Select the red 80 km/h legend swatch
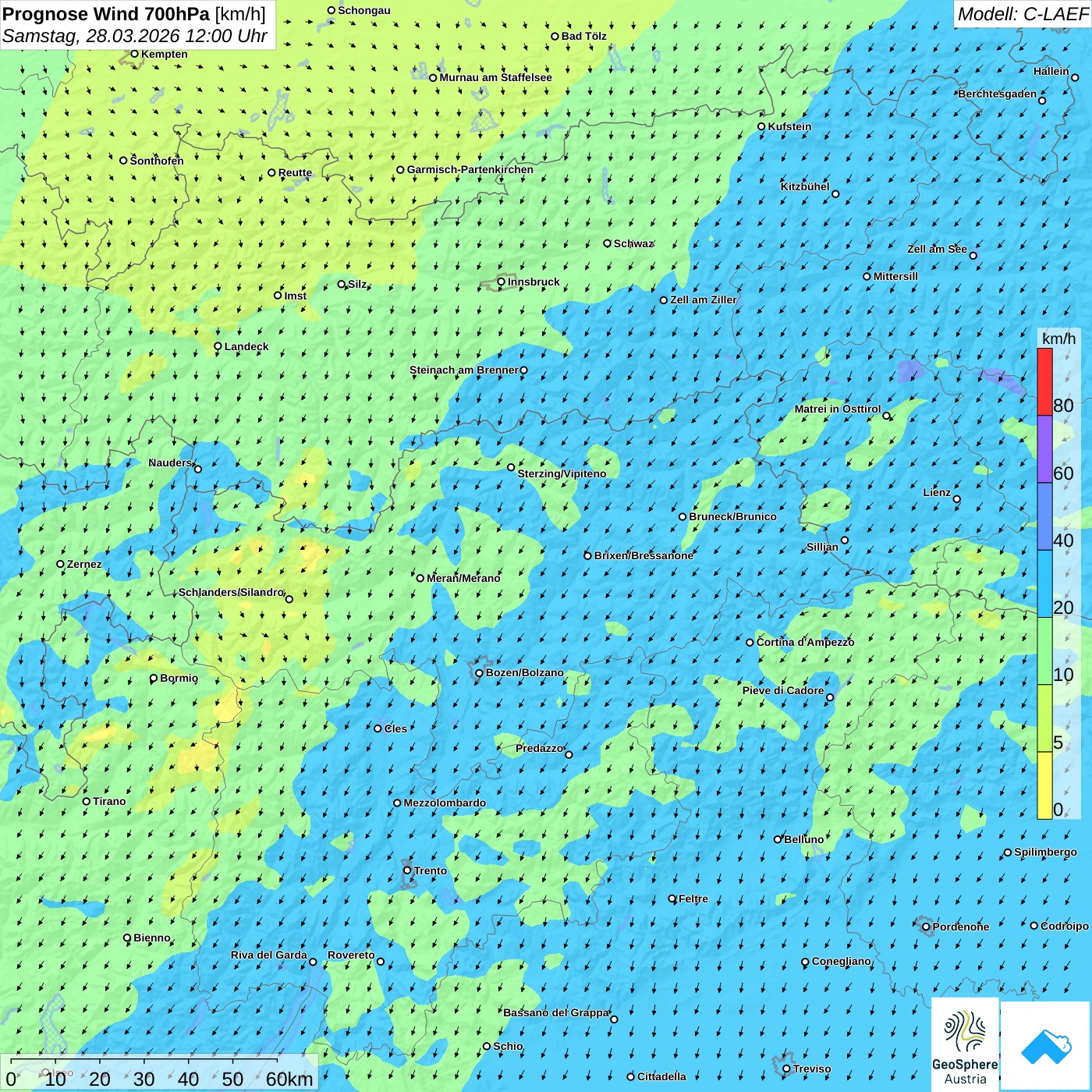The image size is (1092, 1092). pos(1044,381)
